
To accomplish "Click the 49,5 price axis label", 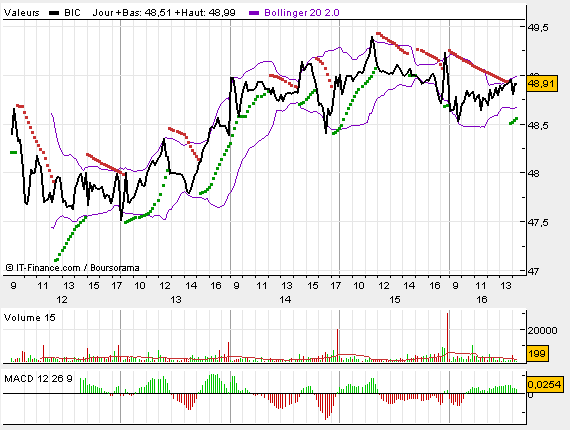I will (538, 28).
